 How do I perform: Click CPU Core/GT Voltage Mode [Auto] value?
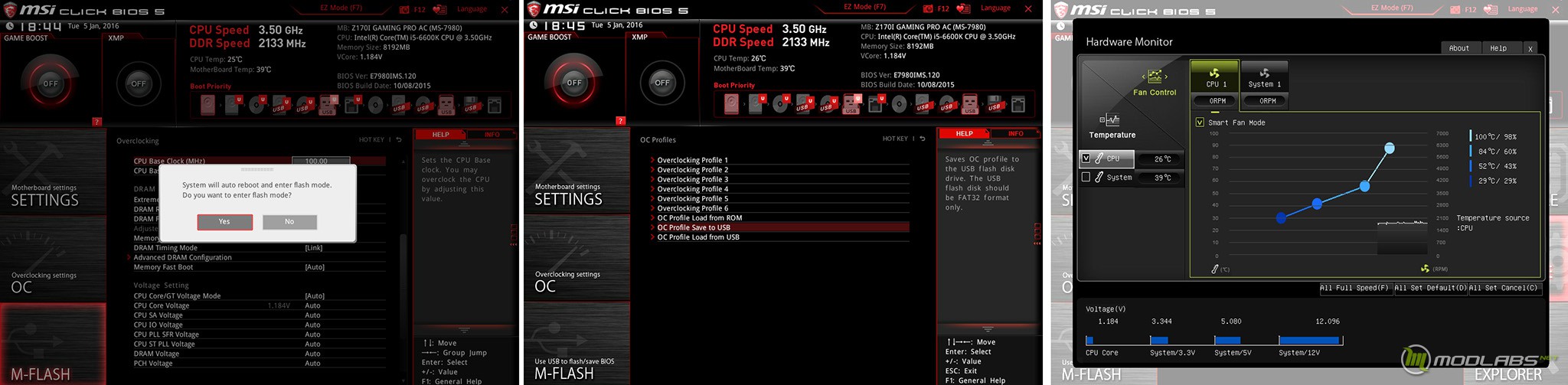click(315, 295)
